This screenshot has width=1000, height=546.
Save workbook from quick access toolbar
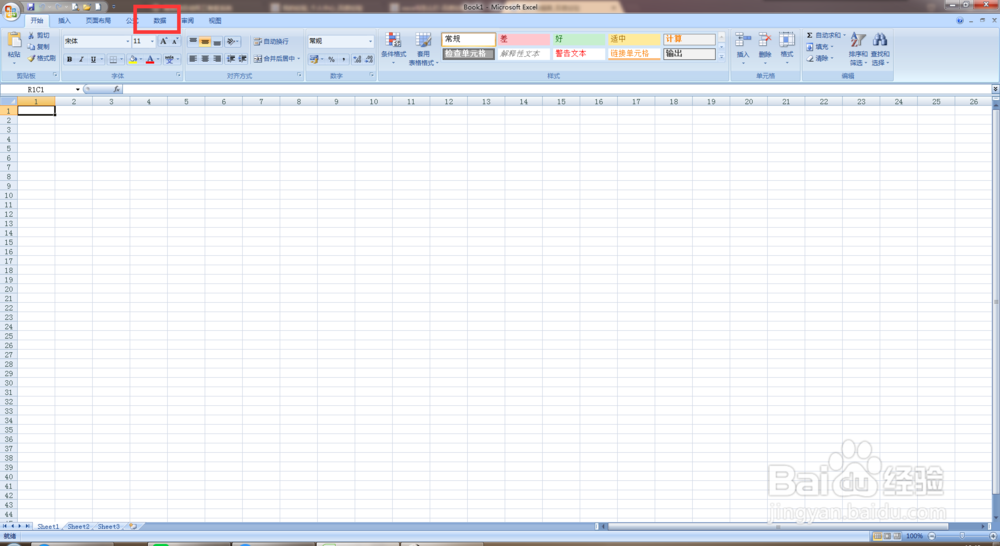31,7
